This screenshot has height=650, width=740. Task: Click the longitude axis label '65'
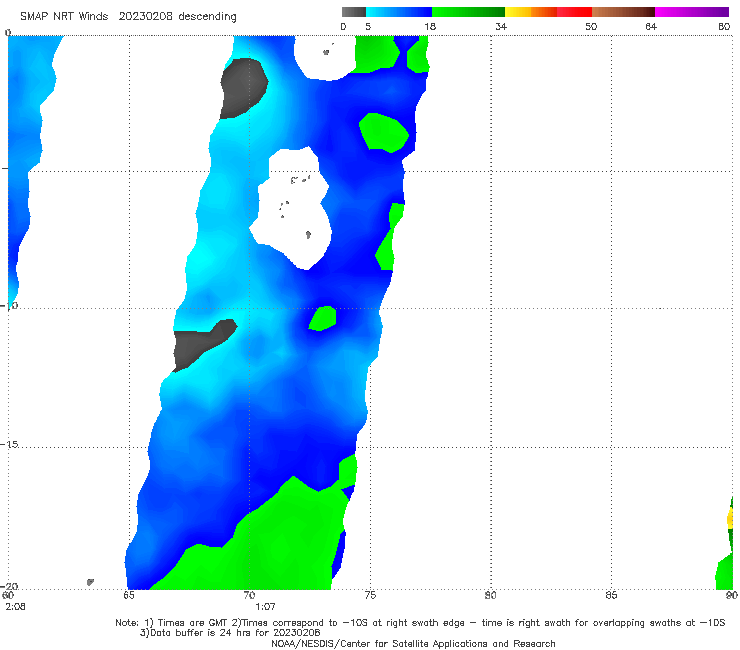pos(129,595)
